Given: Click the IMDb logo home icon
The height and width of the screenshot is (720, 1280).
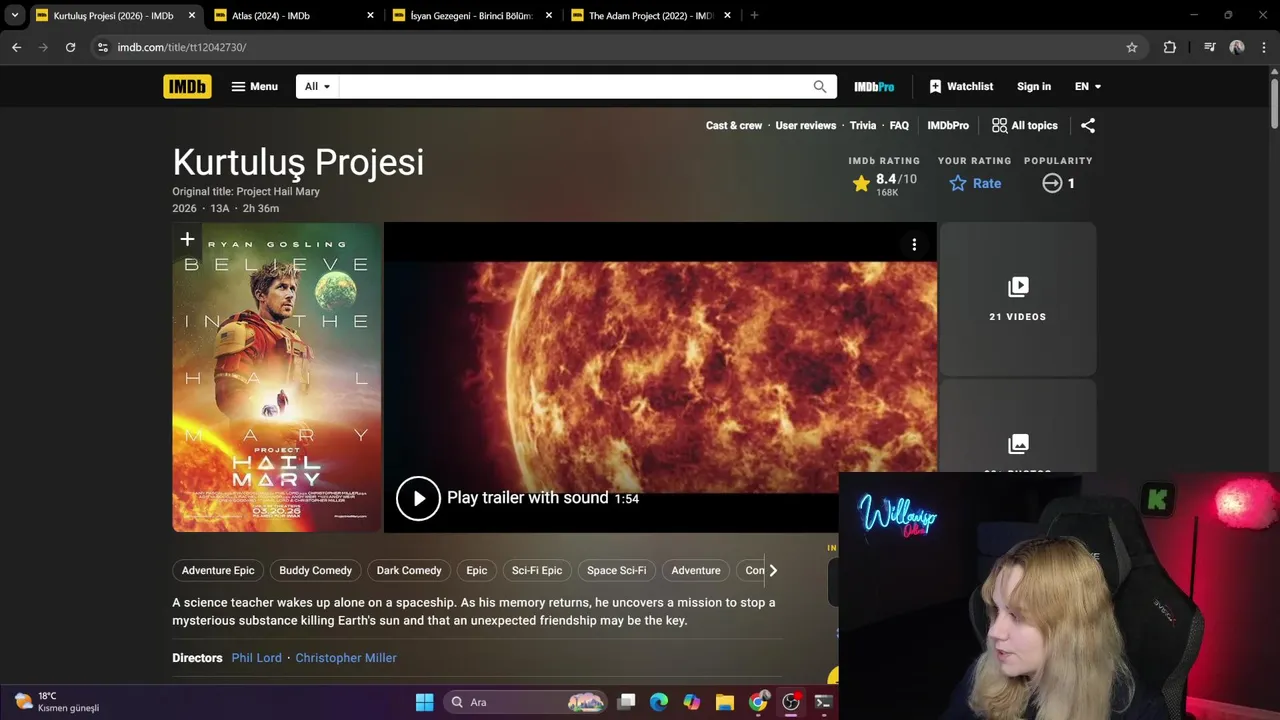Looking at the screenshot, I should click(x=187, y=86).
